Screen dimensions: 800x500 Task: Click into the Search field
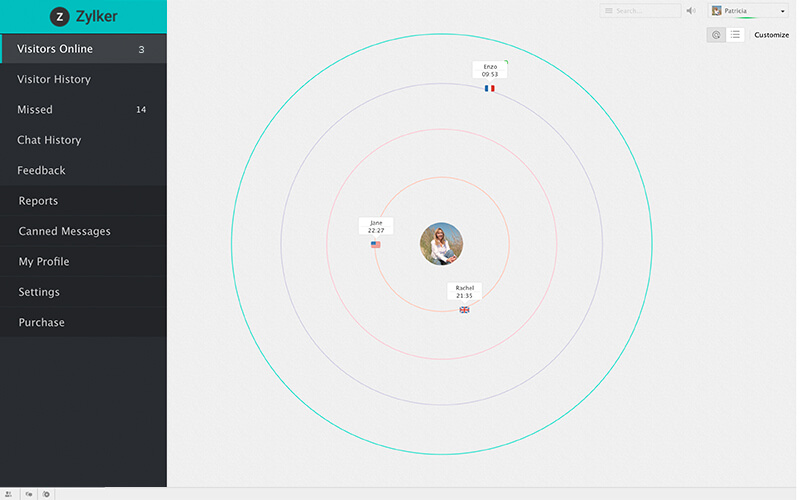[640, 11]
